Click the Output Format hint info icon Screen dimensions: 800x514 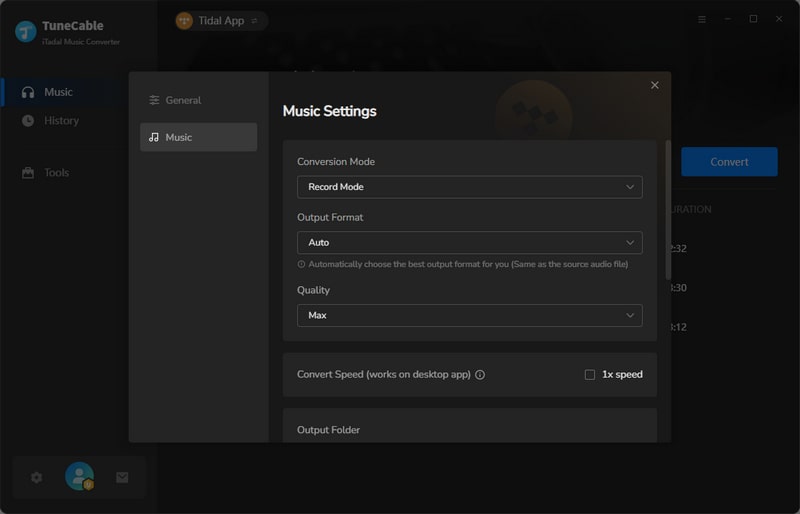coord(302,264)
